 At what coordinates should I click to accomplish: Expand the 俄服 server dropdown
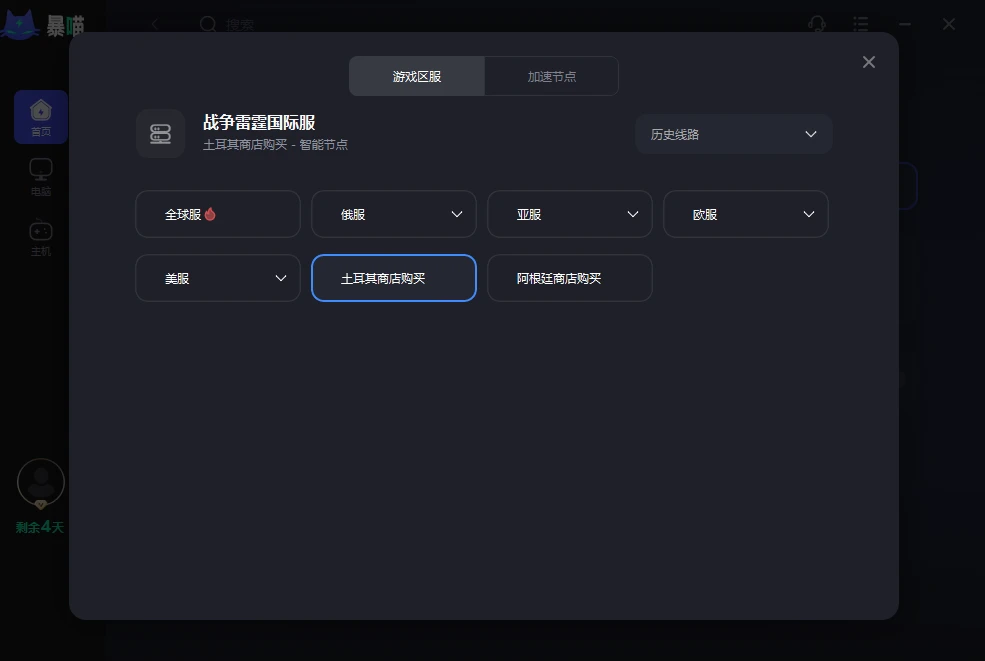click(x=394, y=214)
